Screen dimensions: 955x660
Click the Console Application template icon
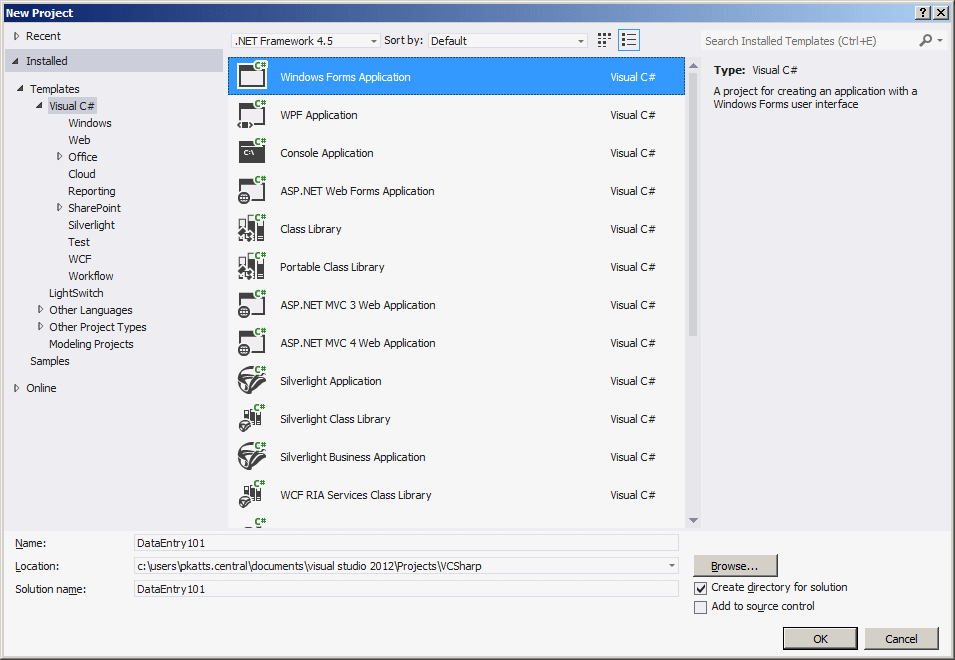pyautogui.click(x=252, y=152)
